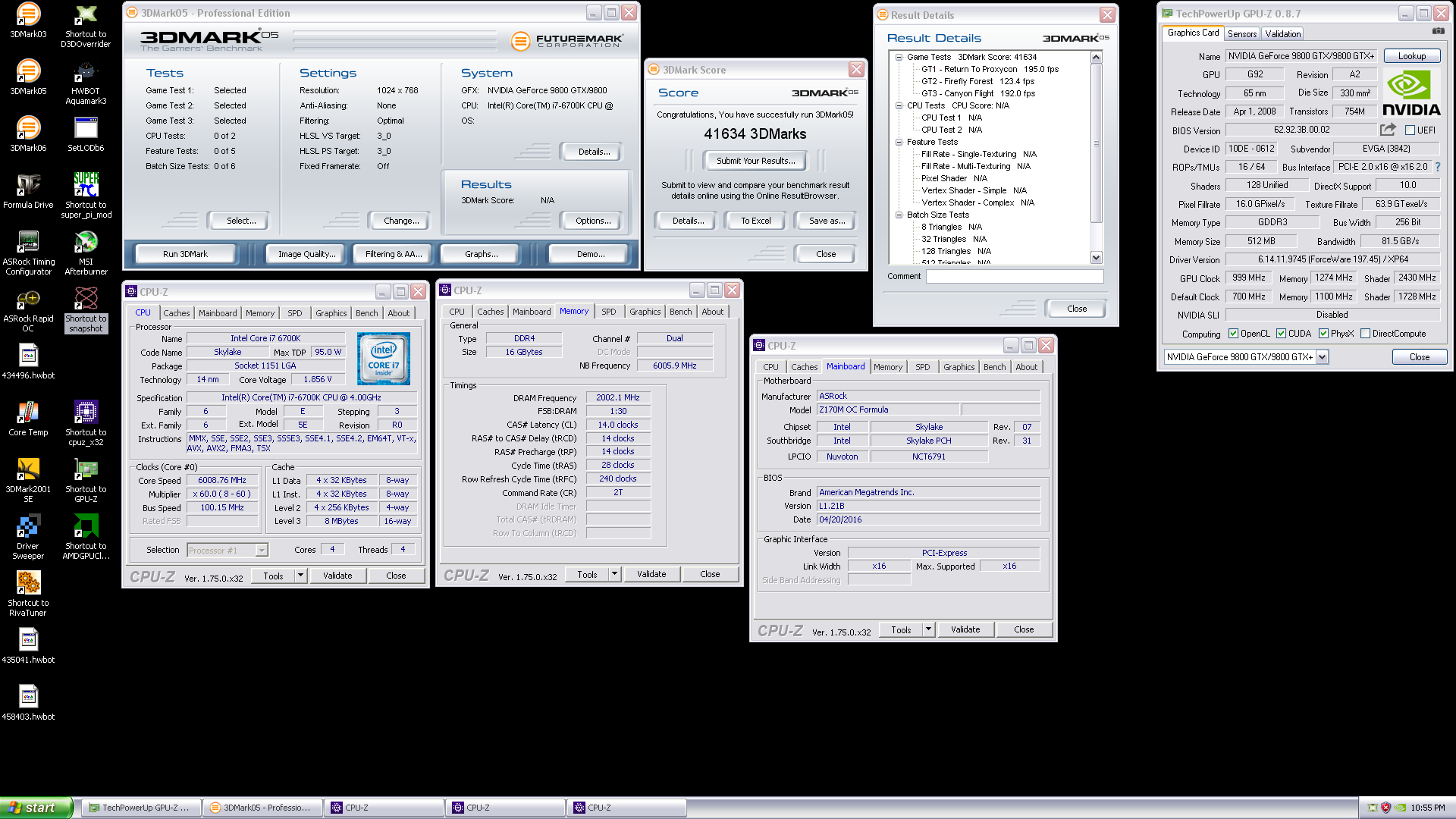This screenshot has height=819, width=1456.
Task: Click GPU-Z camera screenshot icon
Action: pyautogui.click(x=1438, y=31)
